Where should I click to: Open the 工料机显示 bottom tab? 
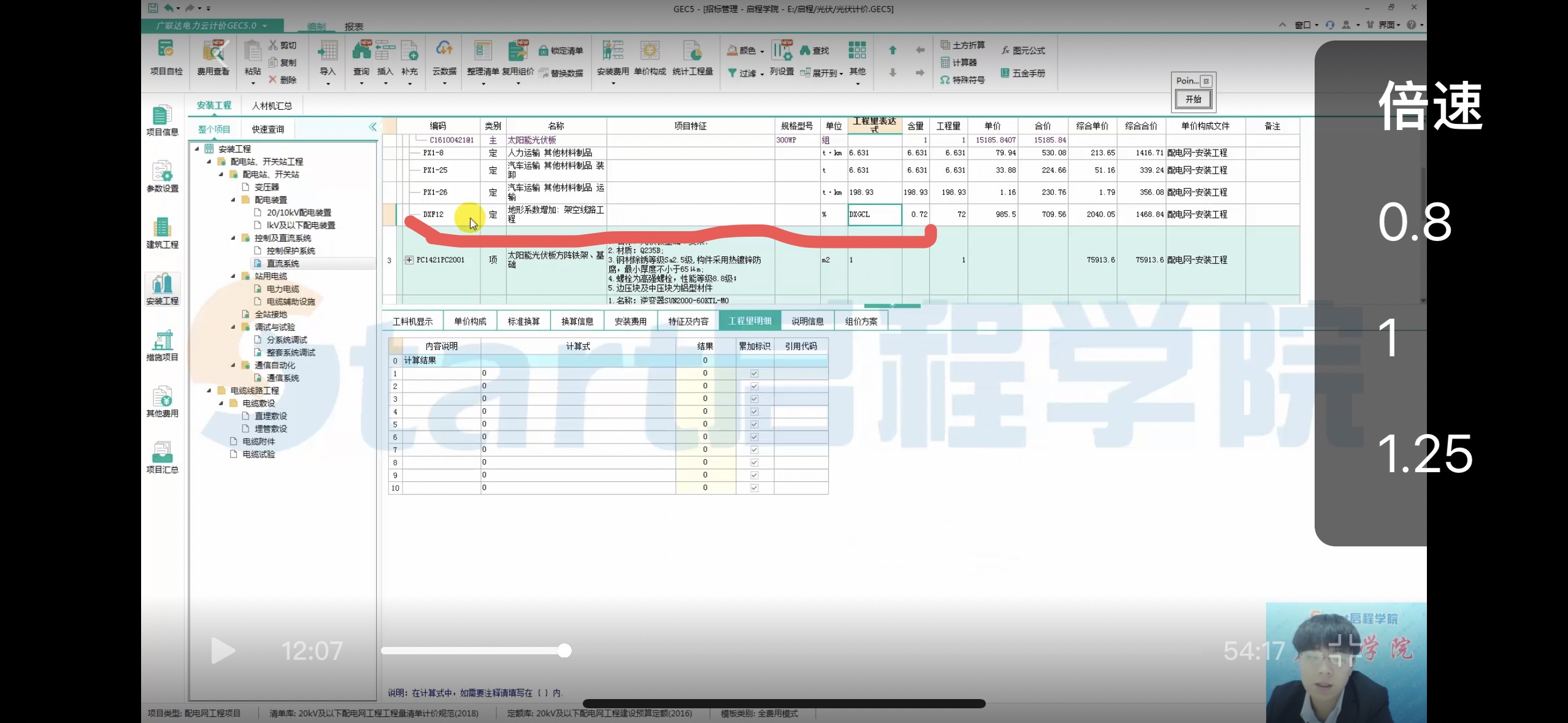412,321
